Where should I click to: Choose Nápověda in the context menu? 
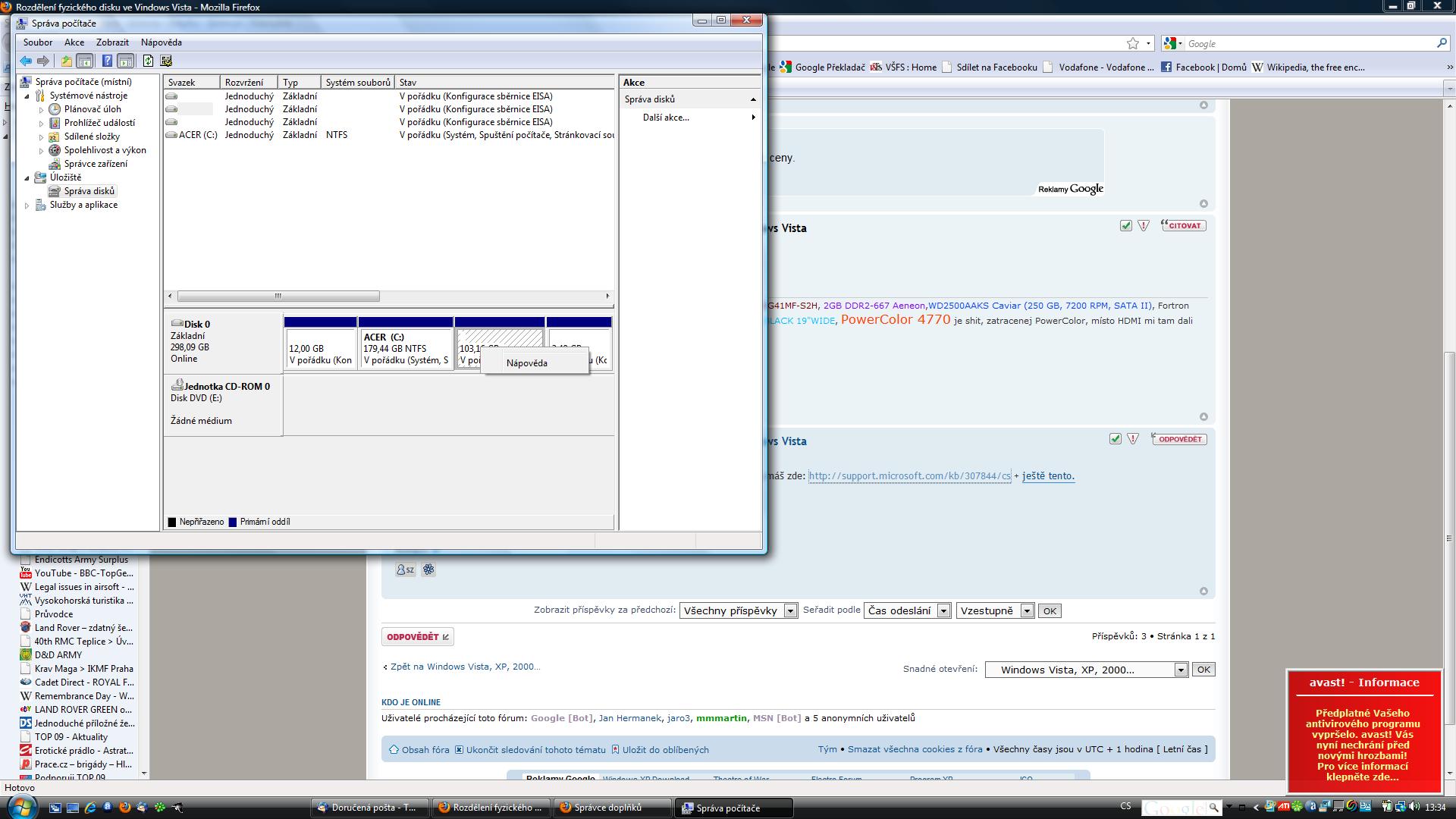tap(527, 363)
